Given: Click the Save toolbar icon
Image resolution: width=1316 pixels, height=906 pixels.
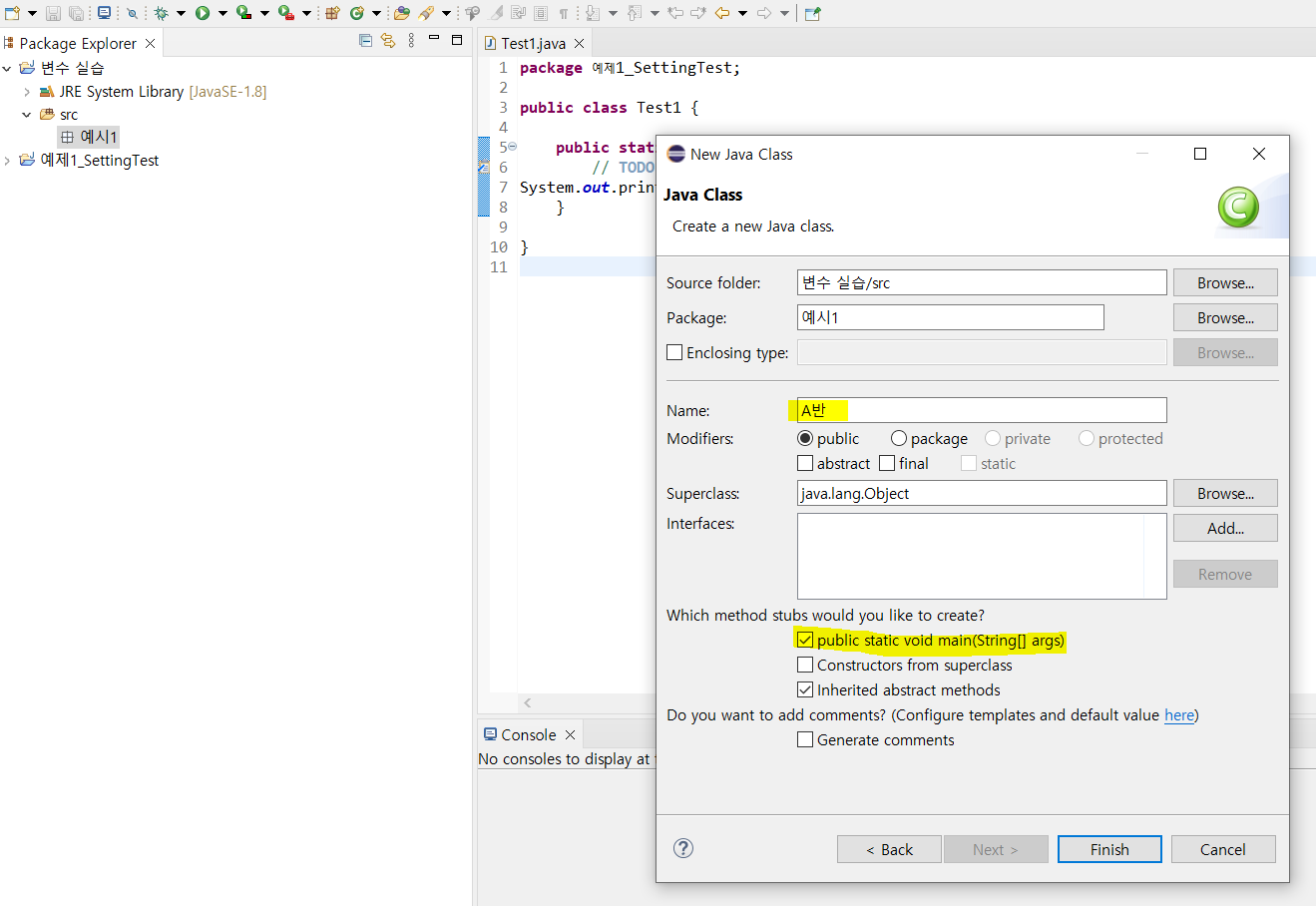Looking at the screenshot, I should [x=54, y=13].
